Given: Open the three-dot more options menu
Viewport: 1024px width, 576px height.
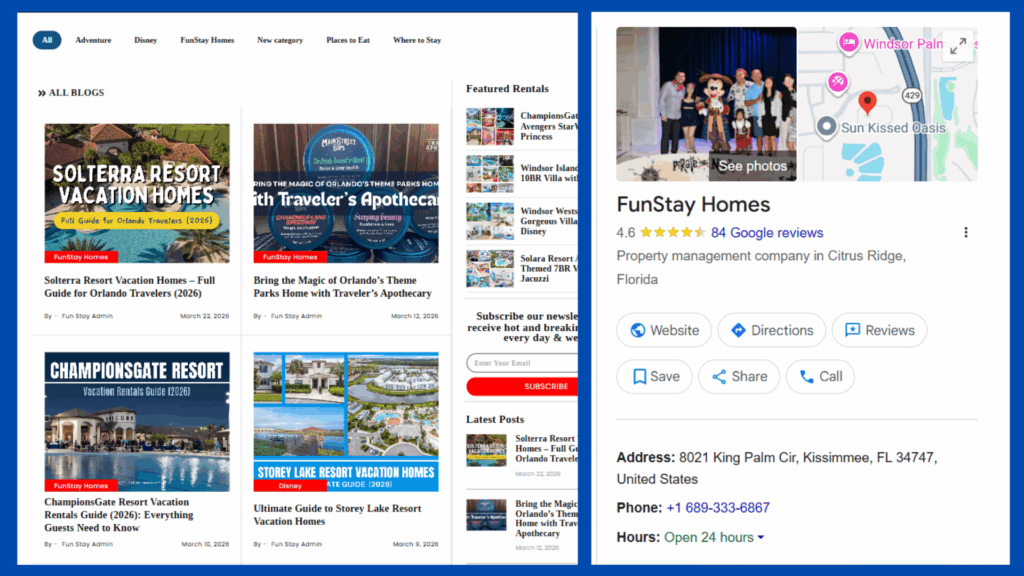Looking at the screenshot, I should click(965, 232).
